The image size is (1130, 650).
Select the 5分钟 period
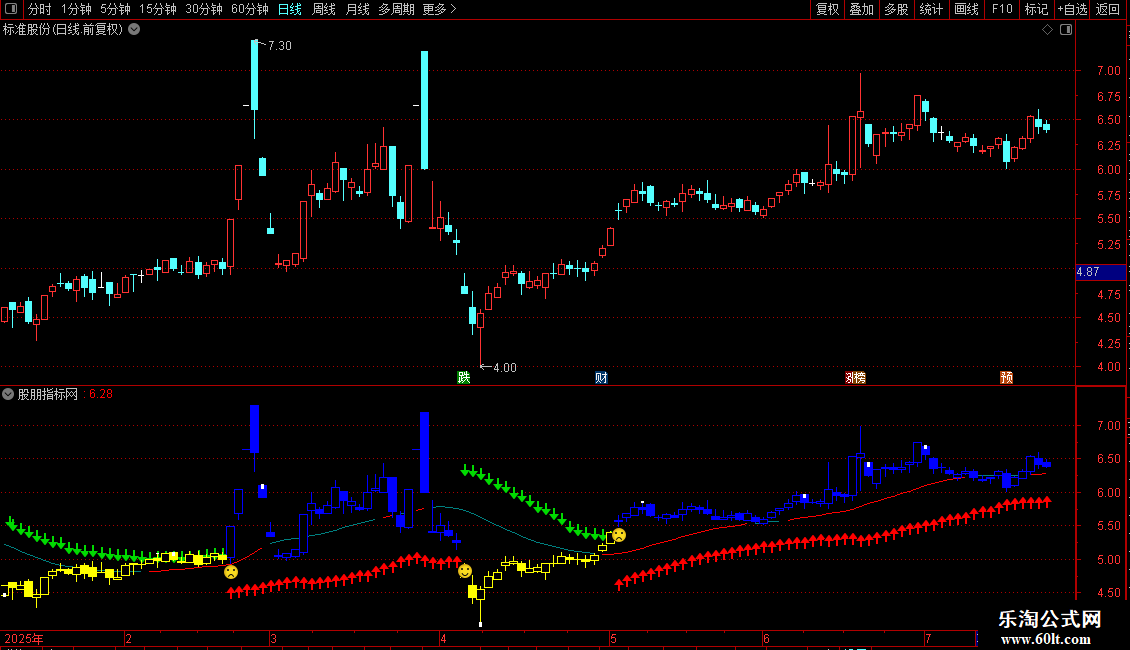pyautogui.click(x=115, y=9)
